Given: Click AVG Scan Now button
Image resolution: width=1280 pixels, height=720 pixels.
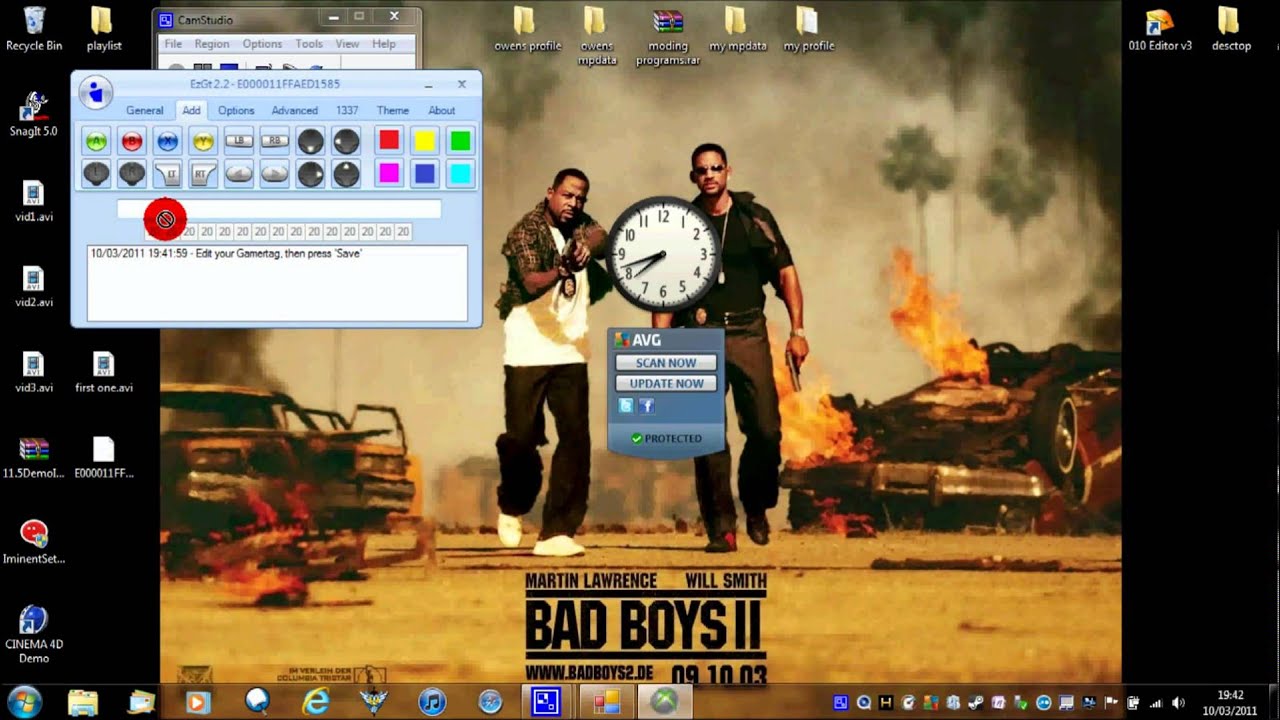Looking at the screenshot, I should coord(666,363).
